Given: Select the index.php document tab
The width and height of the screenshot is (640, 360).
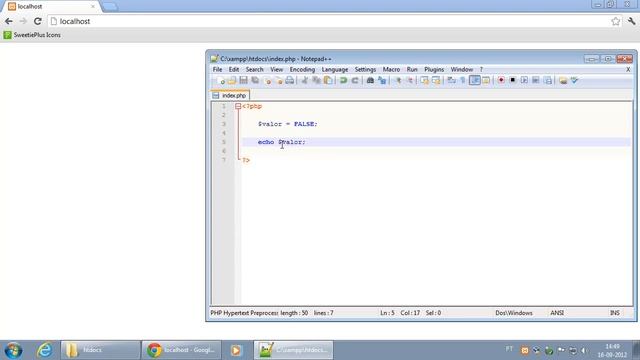Looking at the screenshot, I should tap(230, 96).
